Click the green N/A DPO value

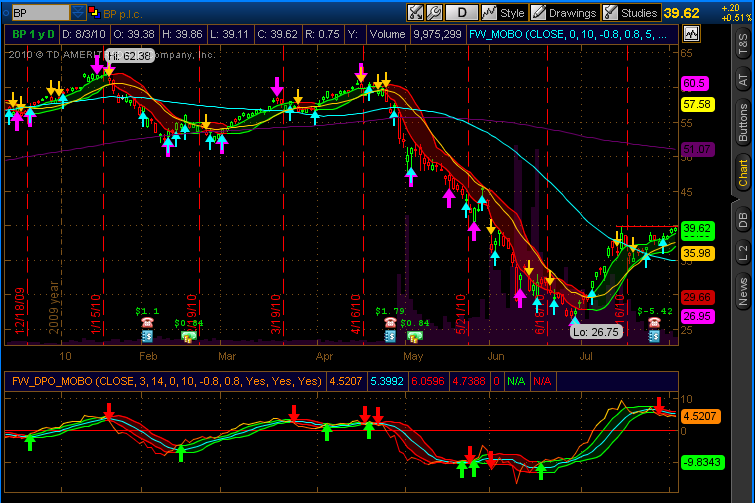pyautogui.click(x=516, y=381)
